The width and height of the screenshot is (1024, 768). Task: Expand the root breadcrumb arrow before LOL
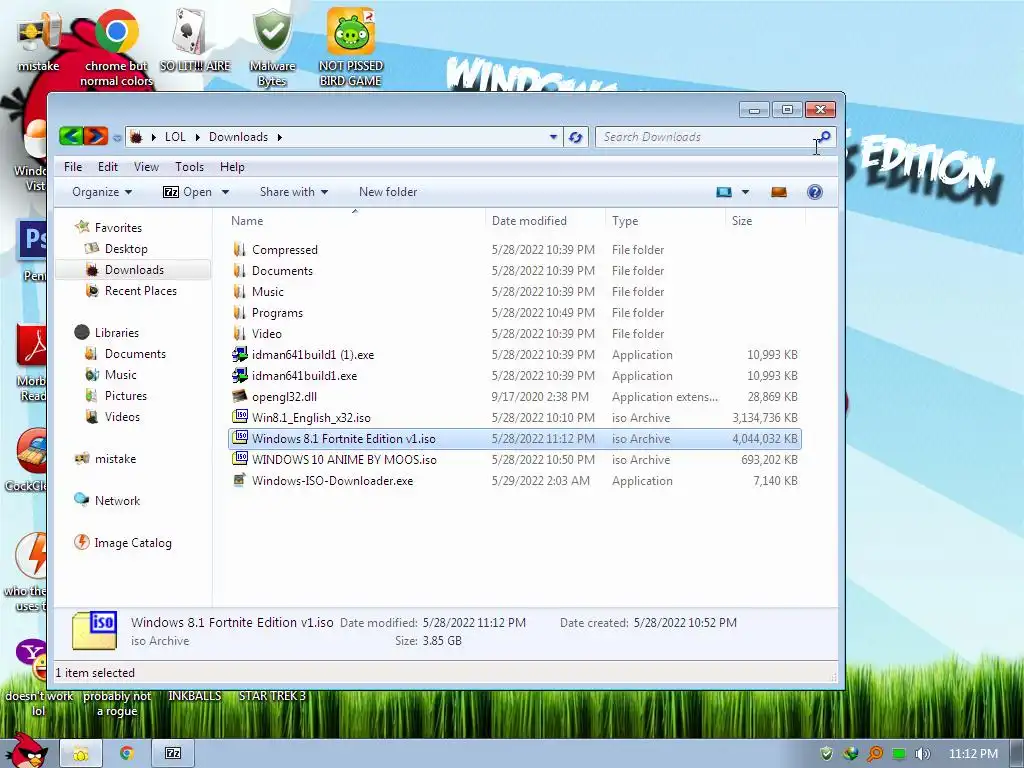(153, 137)
